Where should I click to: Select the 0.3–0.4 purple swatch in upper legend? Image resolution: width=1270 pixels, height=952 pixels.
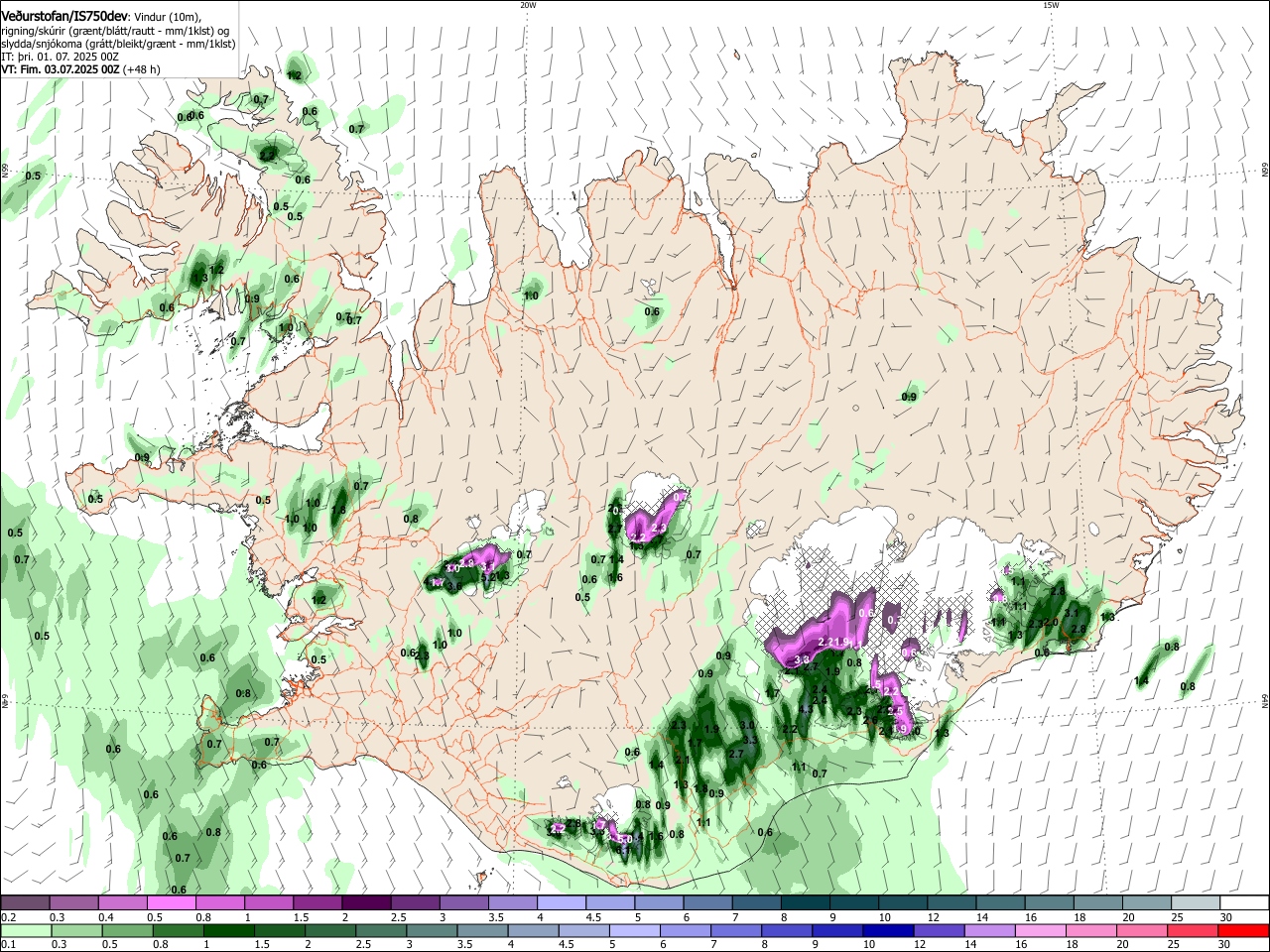pyautogui.click(x=73, y=902)
